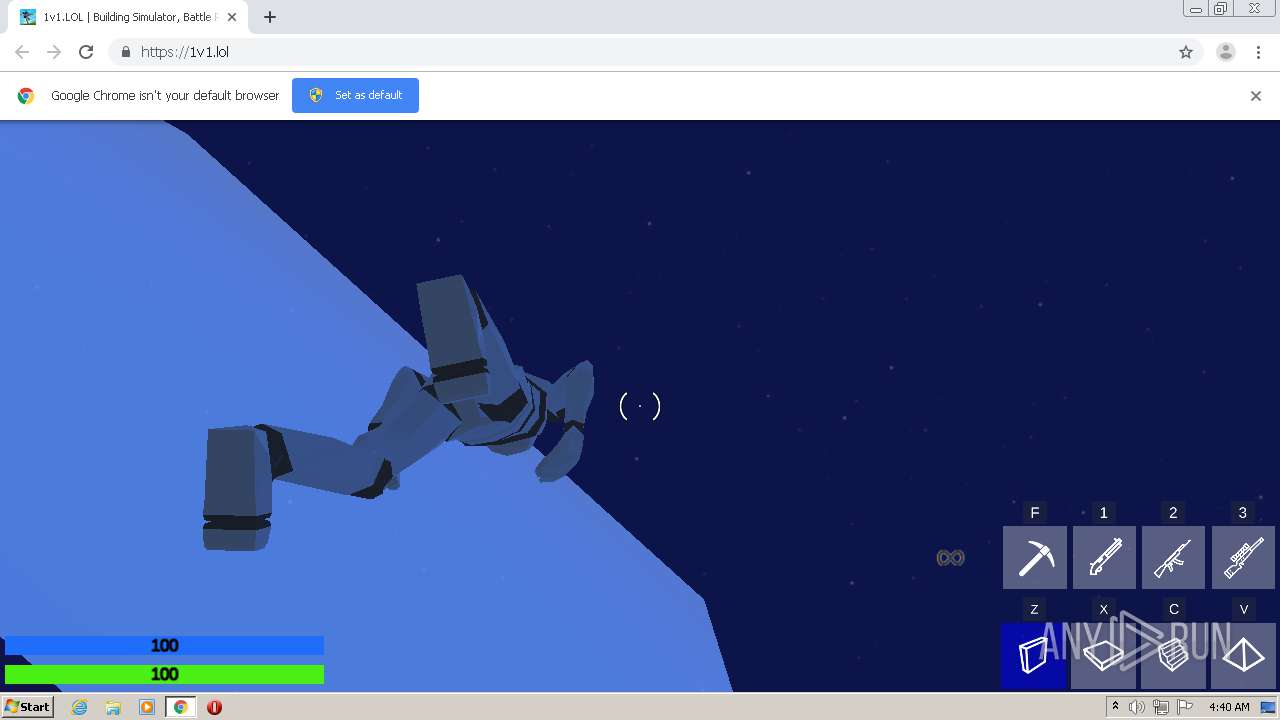Viewport: 1280px width, 720px height.
Task: Open the Chrome three-dot menu
Action: pyautogui.click(x=1258, y=52)
